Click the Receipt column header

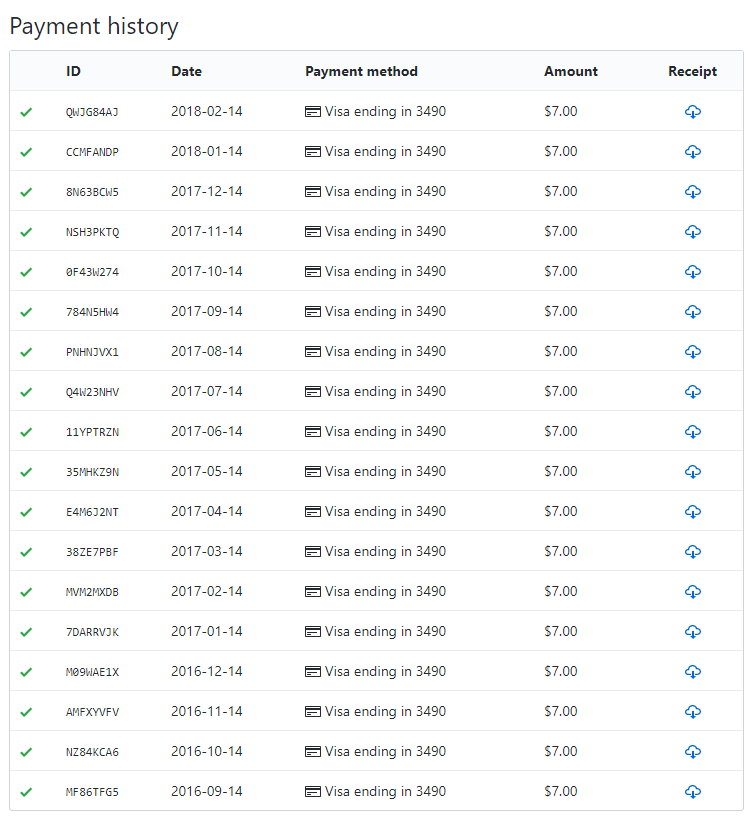692,71
